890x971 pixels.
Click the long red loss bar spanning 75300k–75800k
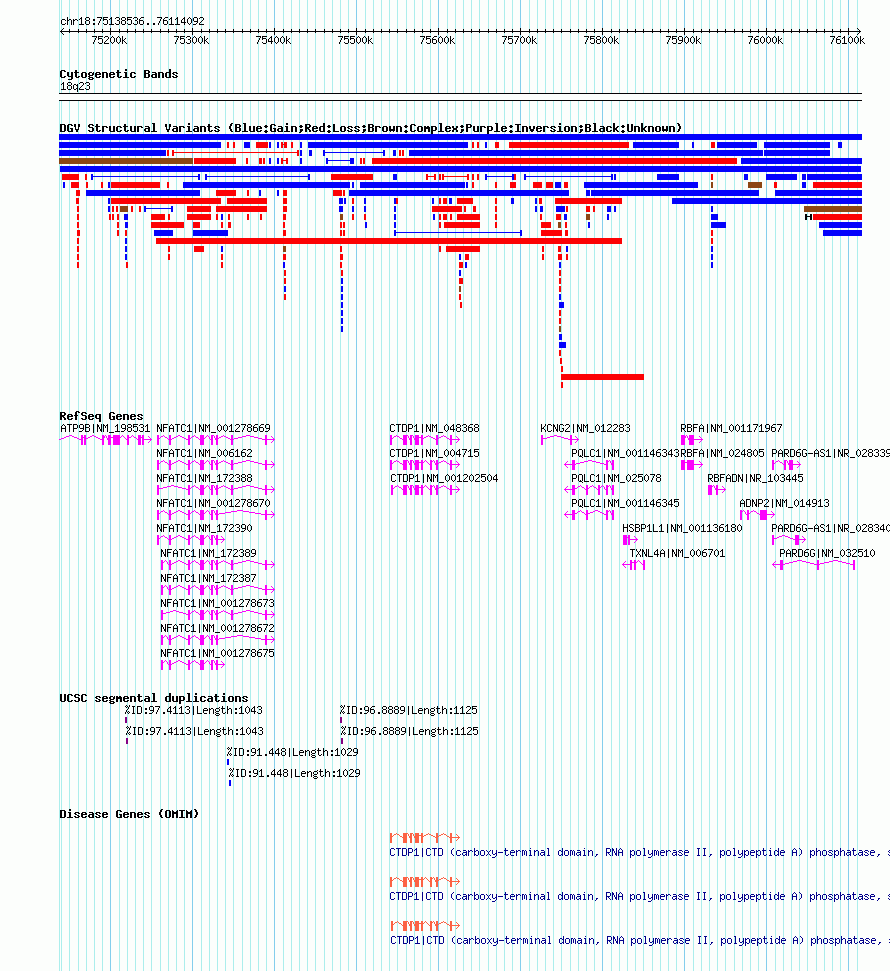388,241
